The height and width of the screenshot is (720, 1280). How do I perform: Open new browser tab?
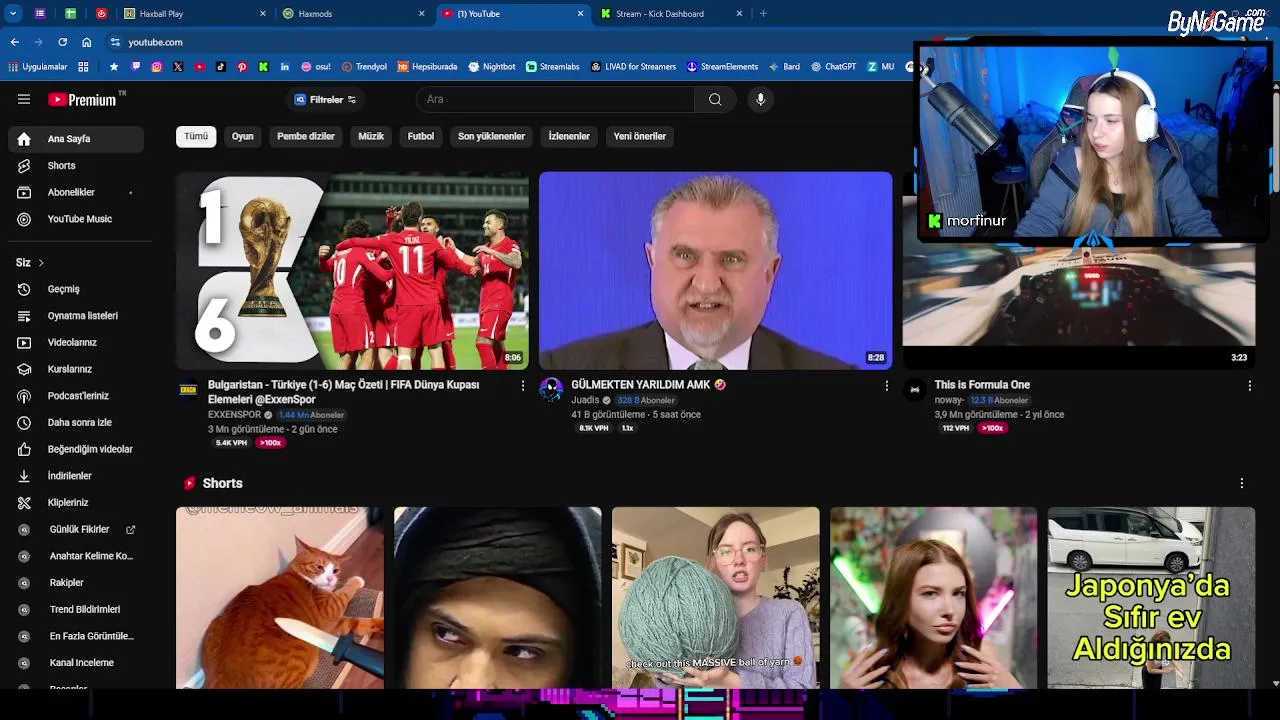pyautogui.click(x=763, y=14)
